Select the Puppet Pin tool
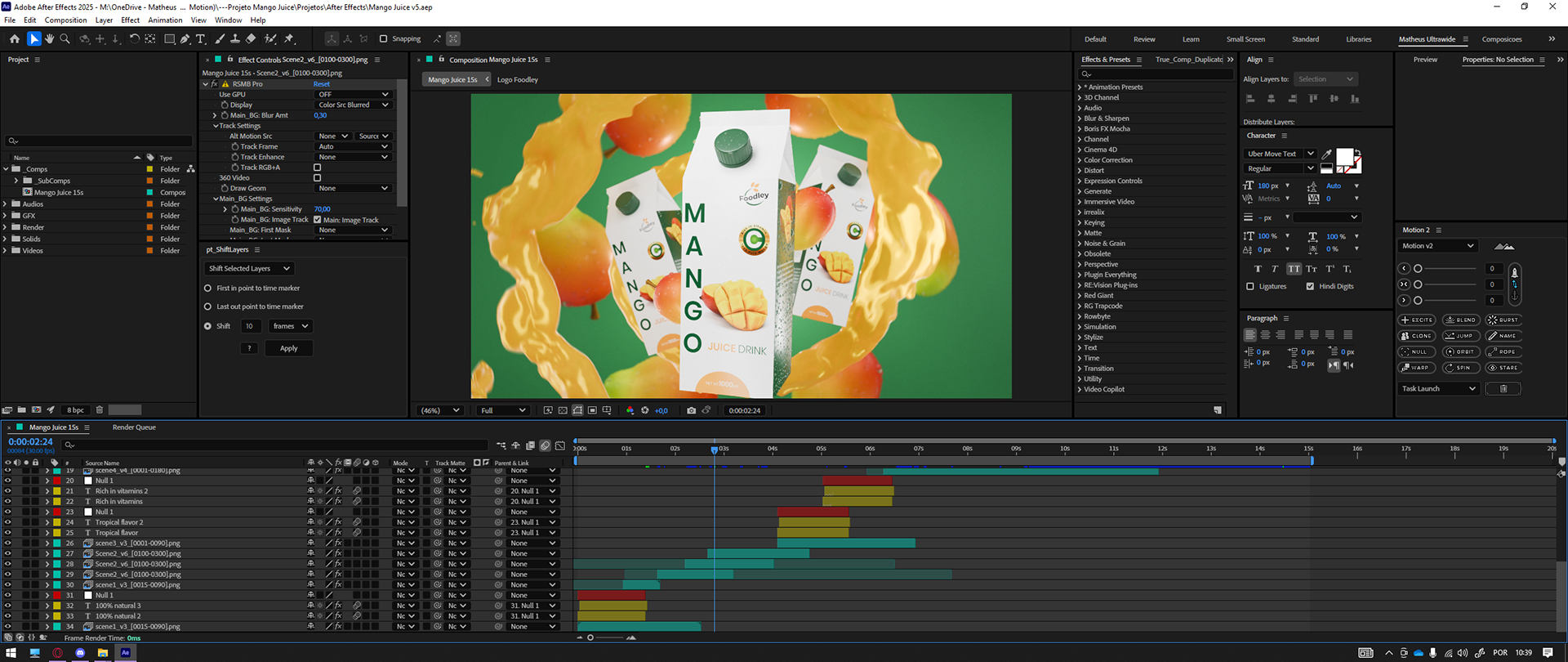The image size is (1568, 662). 289,38
